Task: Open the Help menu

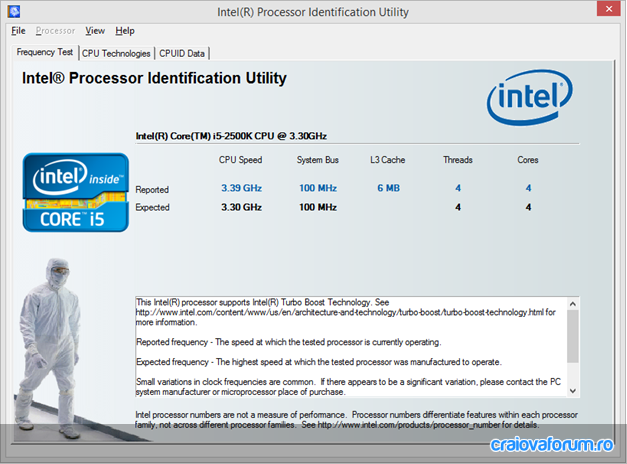Action: (125, 31)
